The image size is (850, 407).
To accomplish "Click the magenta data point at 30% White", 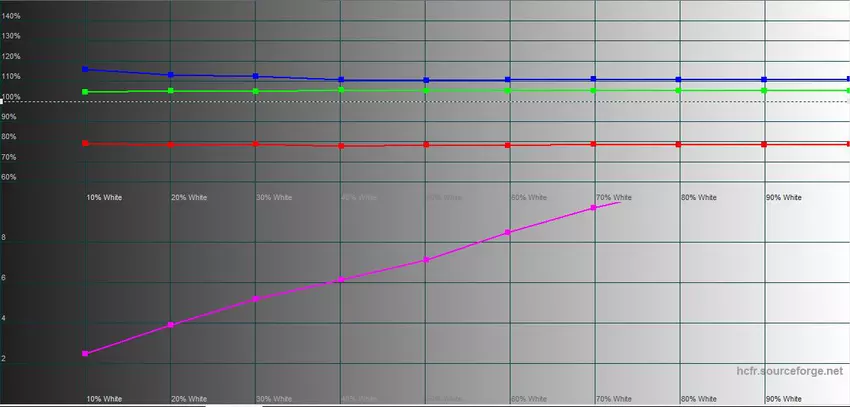I will click(256, 299).
